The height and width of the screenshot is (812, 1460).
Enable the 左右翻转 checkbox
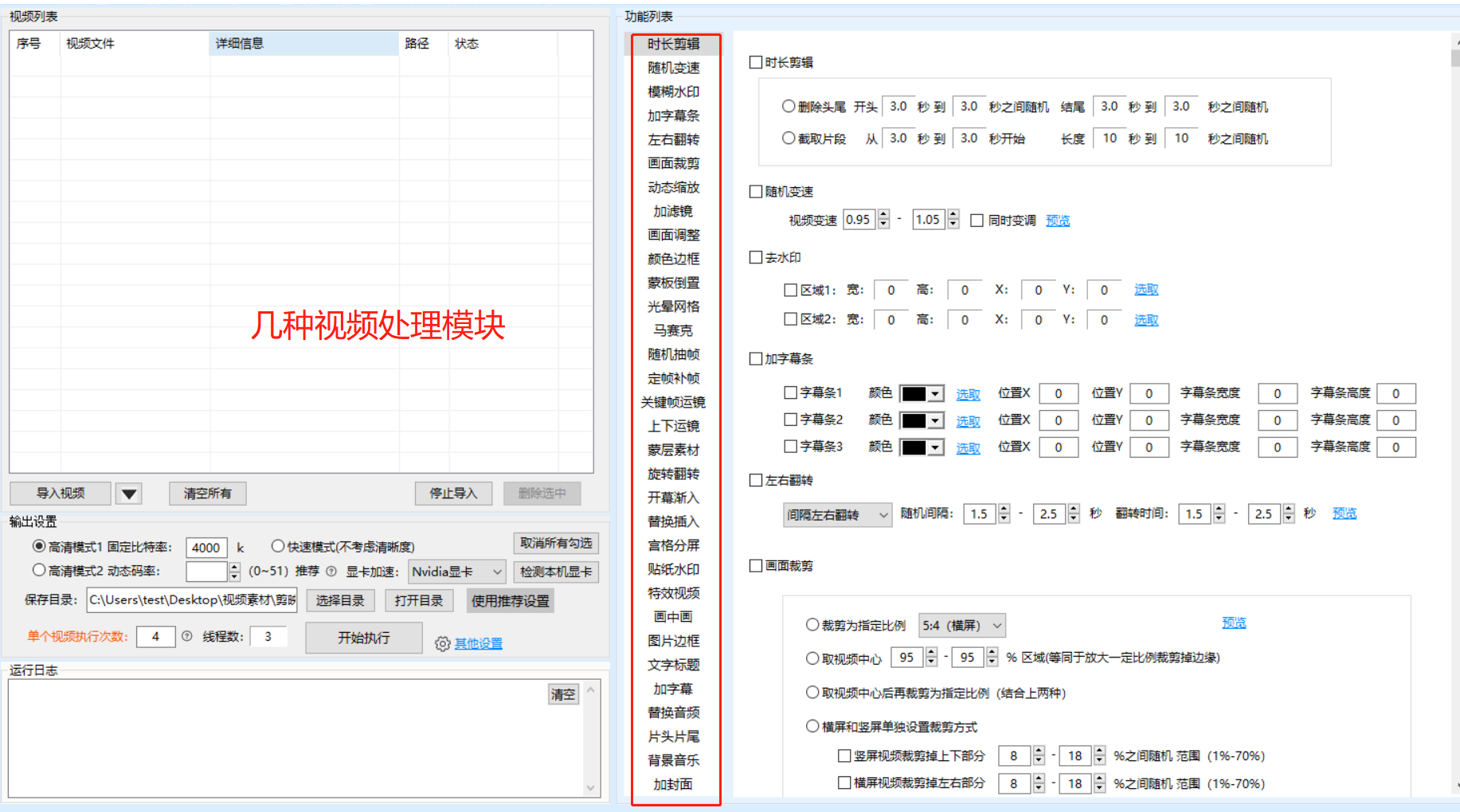[x=756, y=480]
